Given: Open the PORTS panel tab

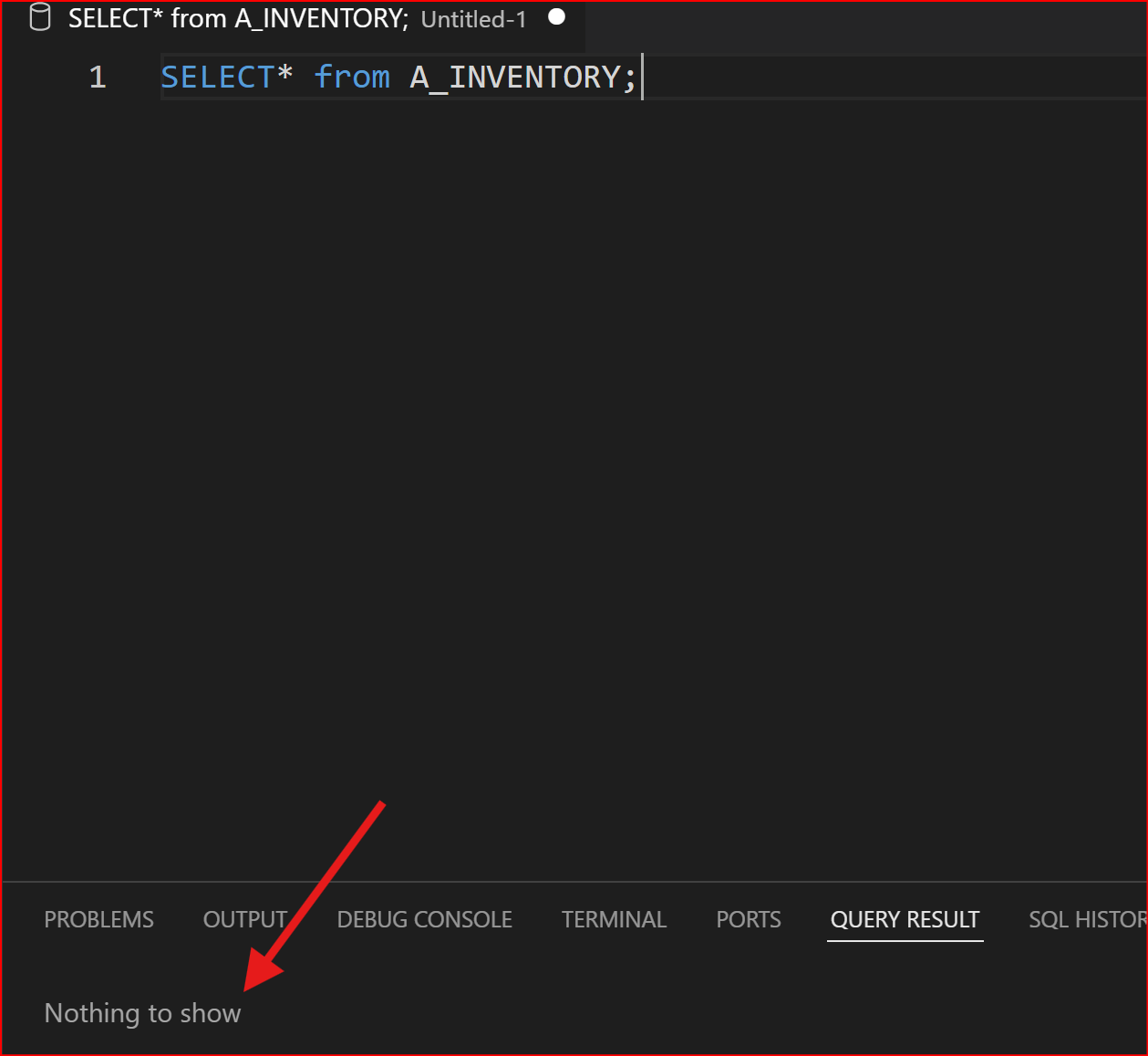Looking at the screenshot, I should [x=749, y=919].
